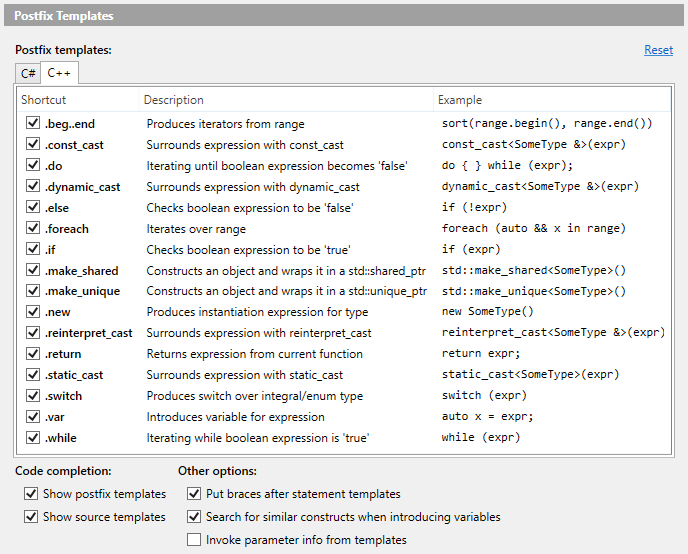Switch to the C# tab

[28, 73]
